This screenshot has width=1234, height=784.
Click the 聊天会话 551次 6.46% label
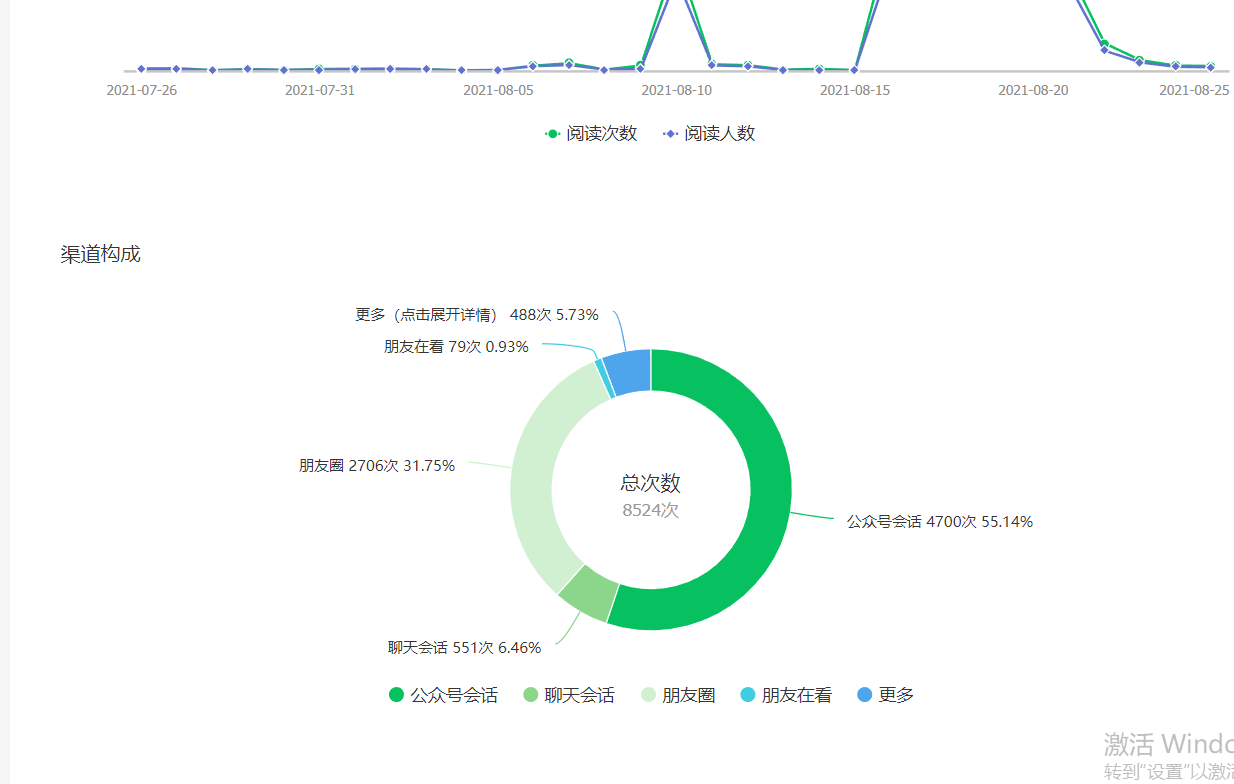[x=464, y=648]
